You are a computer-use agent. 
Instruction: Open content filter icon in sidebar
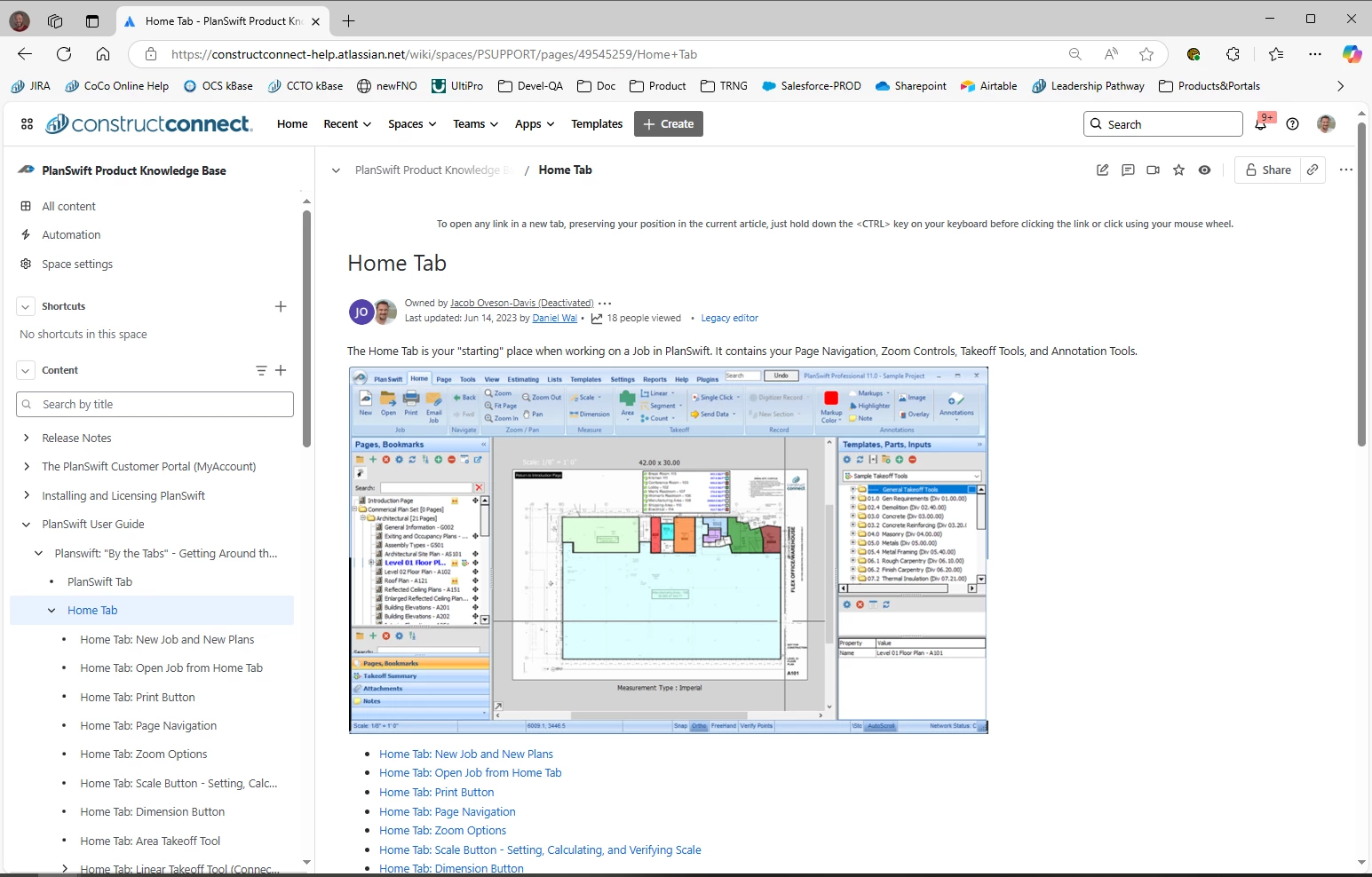pyautogui.click(x=261, y=370)
